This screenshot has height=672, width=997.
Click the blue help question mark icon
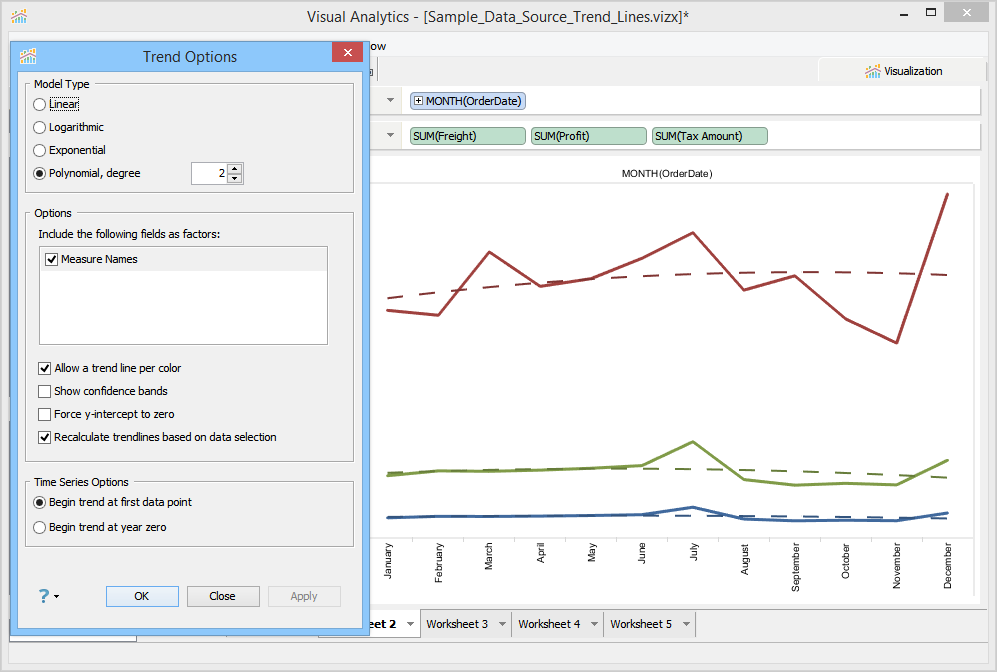(x=44, y=596)
